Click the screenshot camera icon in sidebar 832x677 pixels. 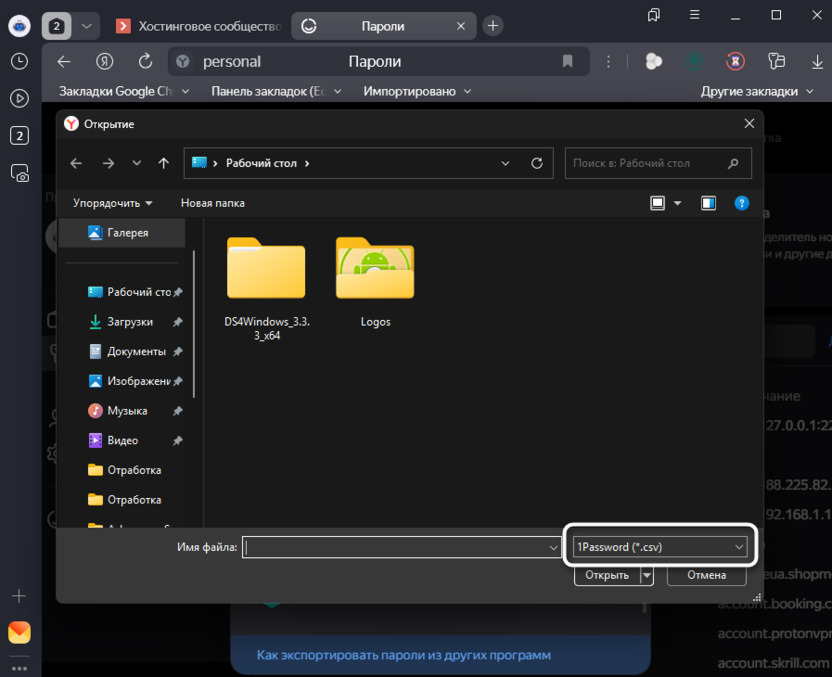point(19,173)
